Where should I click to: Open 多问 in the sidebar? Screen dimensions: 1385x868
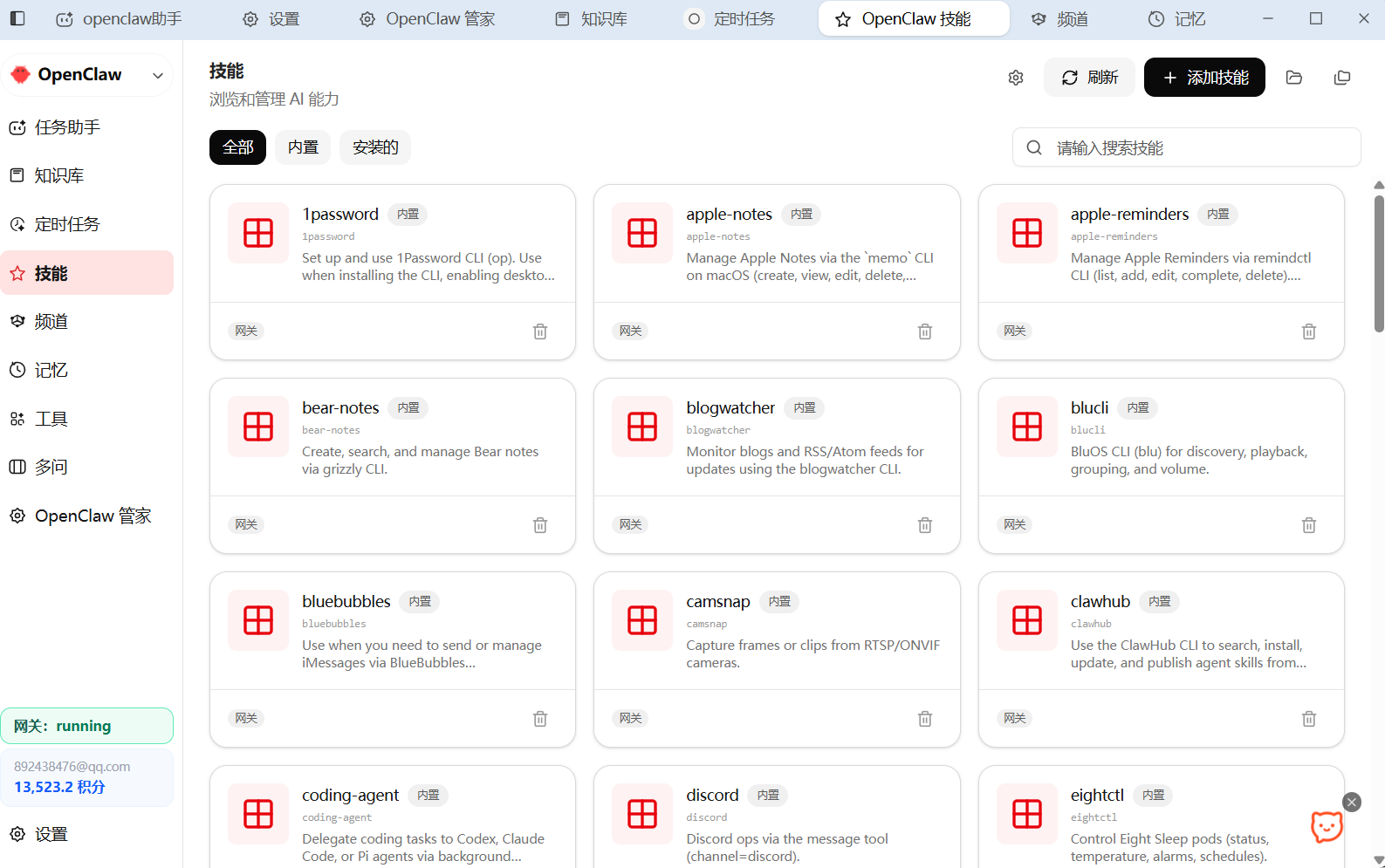coord(87,467)
